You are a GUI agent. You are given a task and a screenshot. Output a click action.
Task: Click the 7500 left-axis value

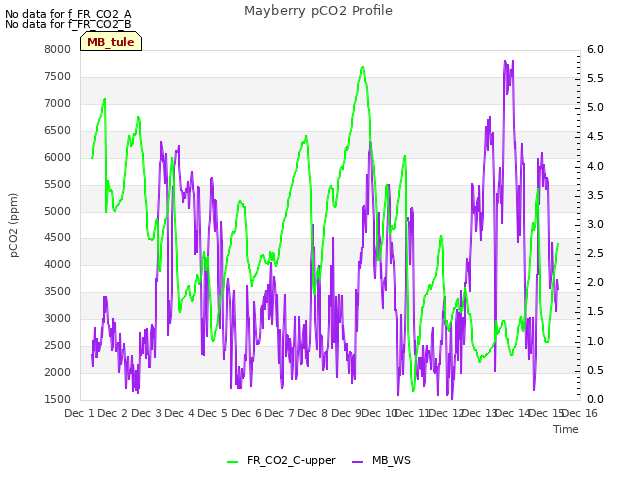click(x=58, y=76)
